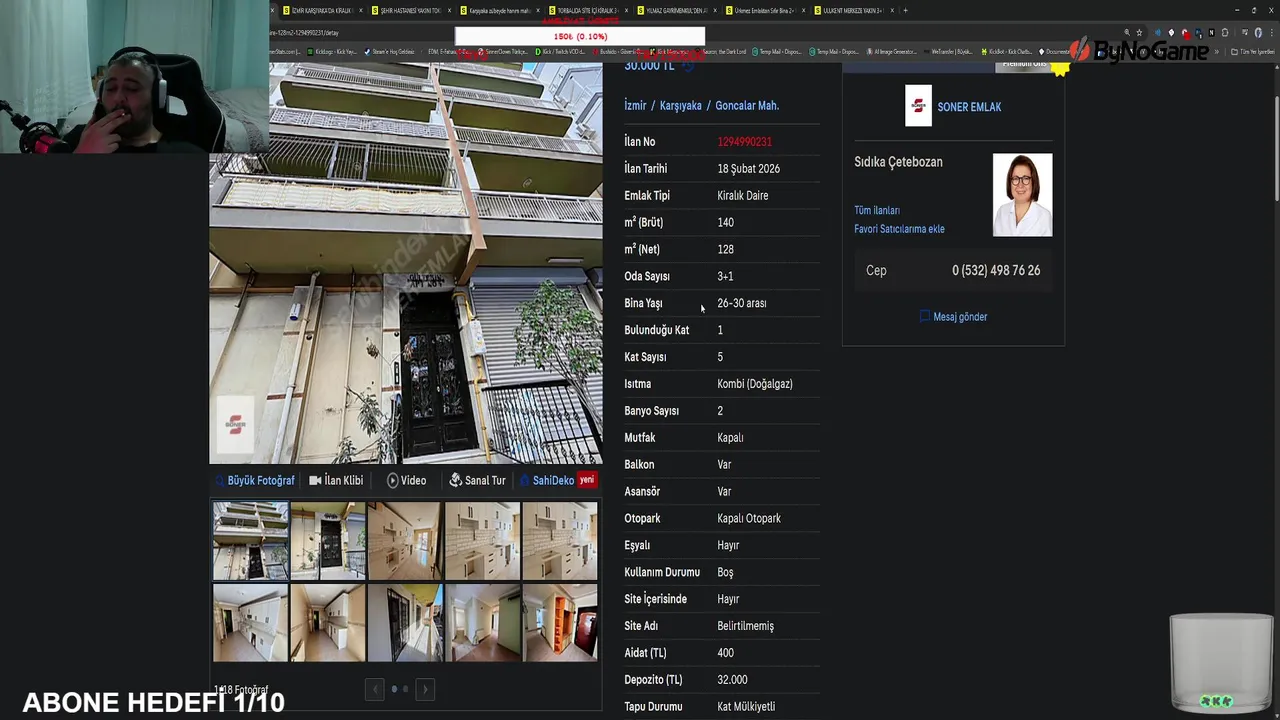Click the listing number 1294990231
The width and height of the screenshot is (1280, 720).
coord(744,142)
